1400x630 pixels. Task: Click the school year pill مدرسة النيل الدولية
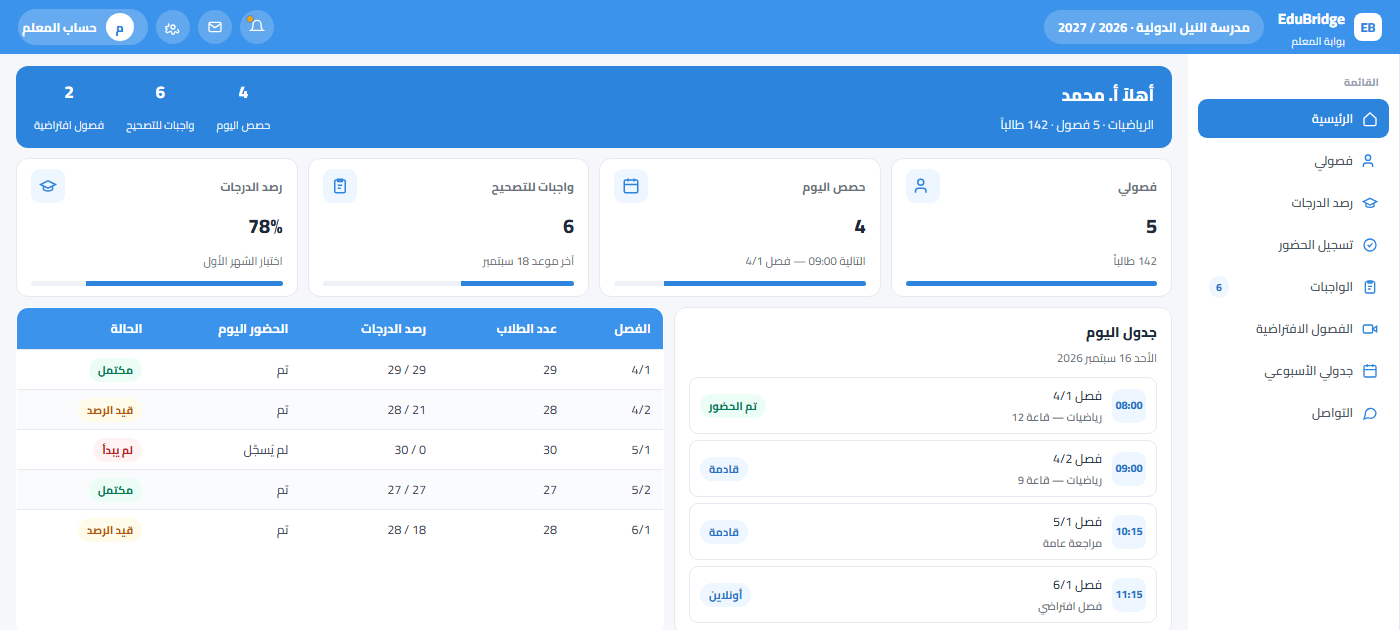(1153, 27)
